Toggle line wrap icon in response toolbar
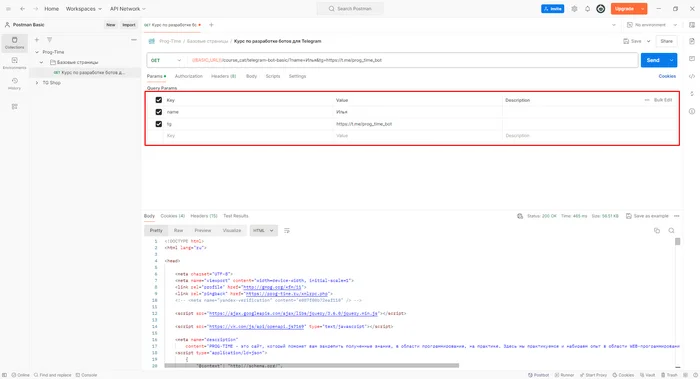The height and width of the screenshot is (379, 700). click(287, 231)
